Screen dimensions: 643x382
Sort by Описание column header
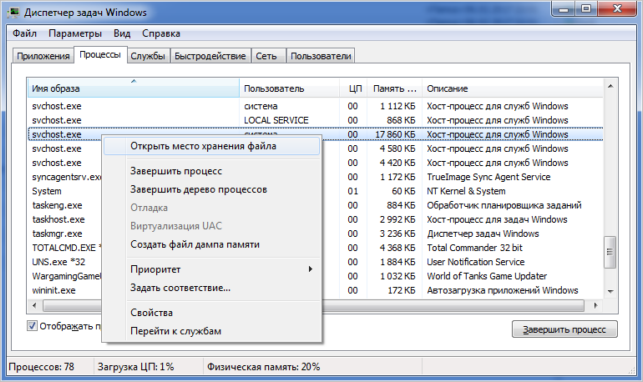tap(513, 89)
